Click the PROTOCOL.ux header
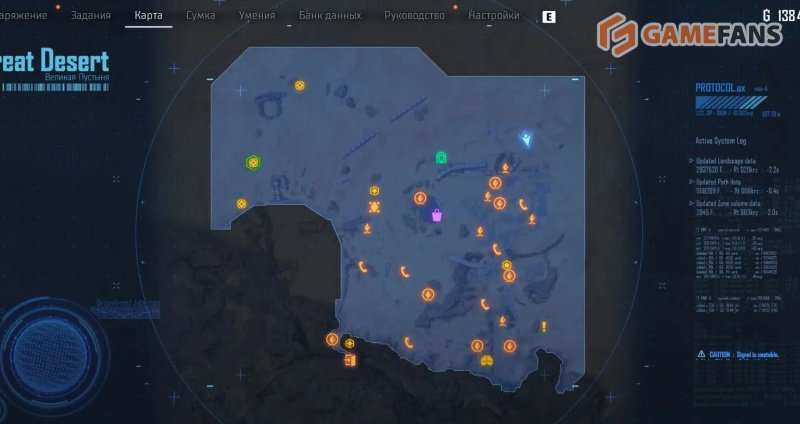The height and width of the screenshot is (424, 800). click(720, 88)
